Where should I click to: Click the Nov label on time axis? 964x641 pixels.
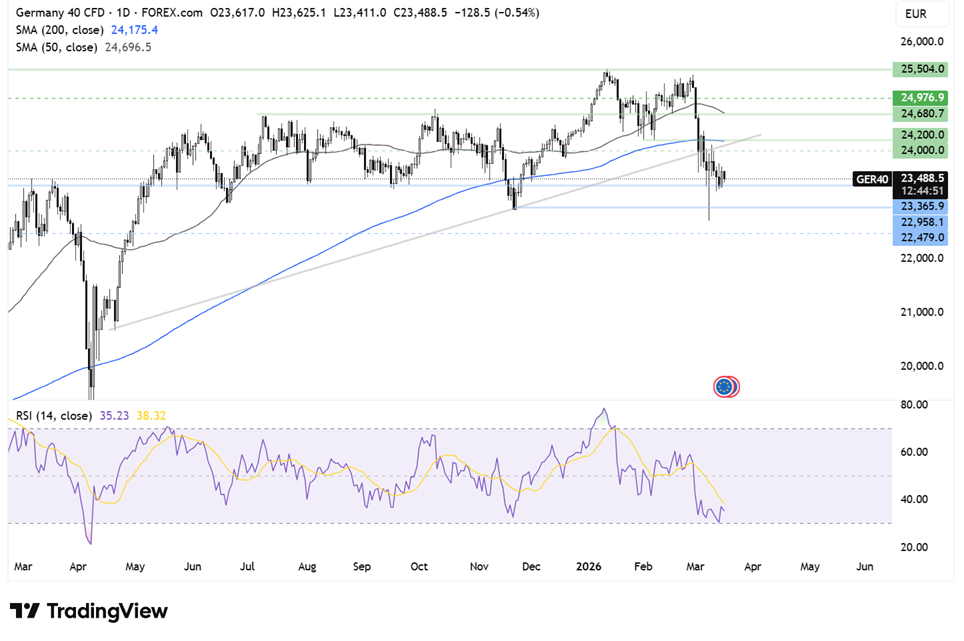479,567
